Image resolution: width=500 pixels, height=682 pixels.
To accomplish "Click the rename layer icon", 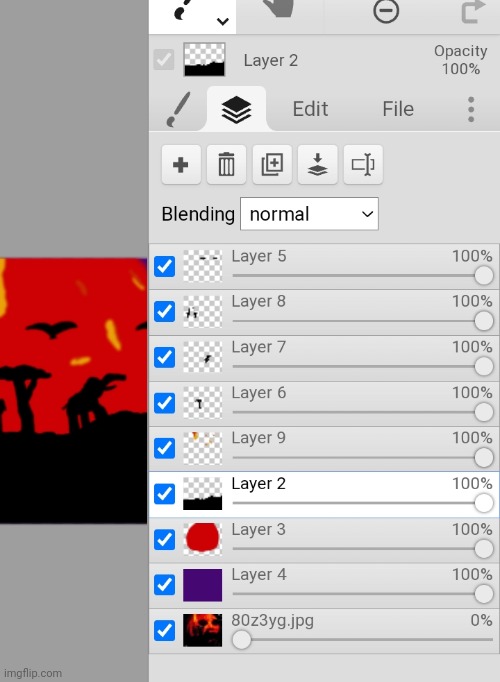I will (x=363, y=165).
